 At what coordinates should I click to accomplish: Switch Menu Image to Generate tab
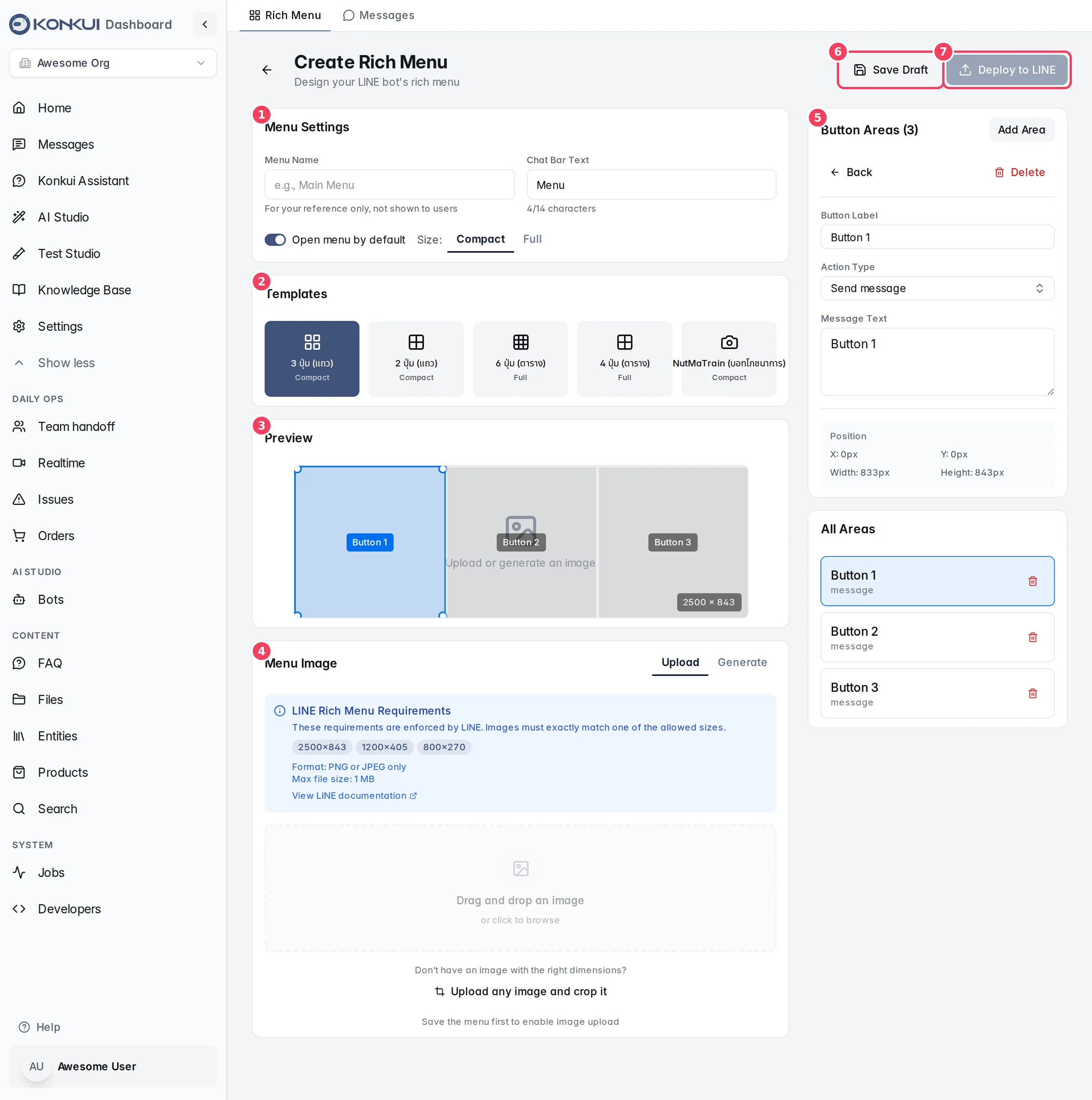point(742,662)
